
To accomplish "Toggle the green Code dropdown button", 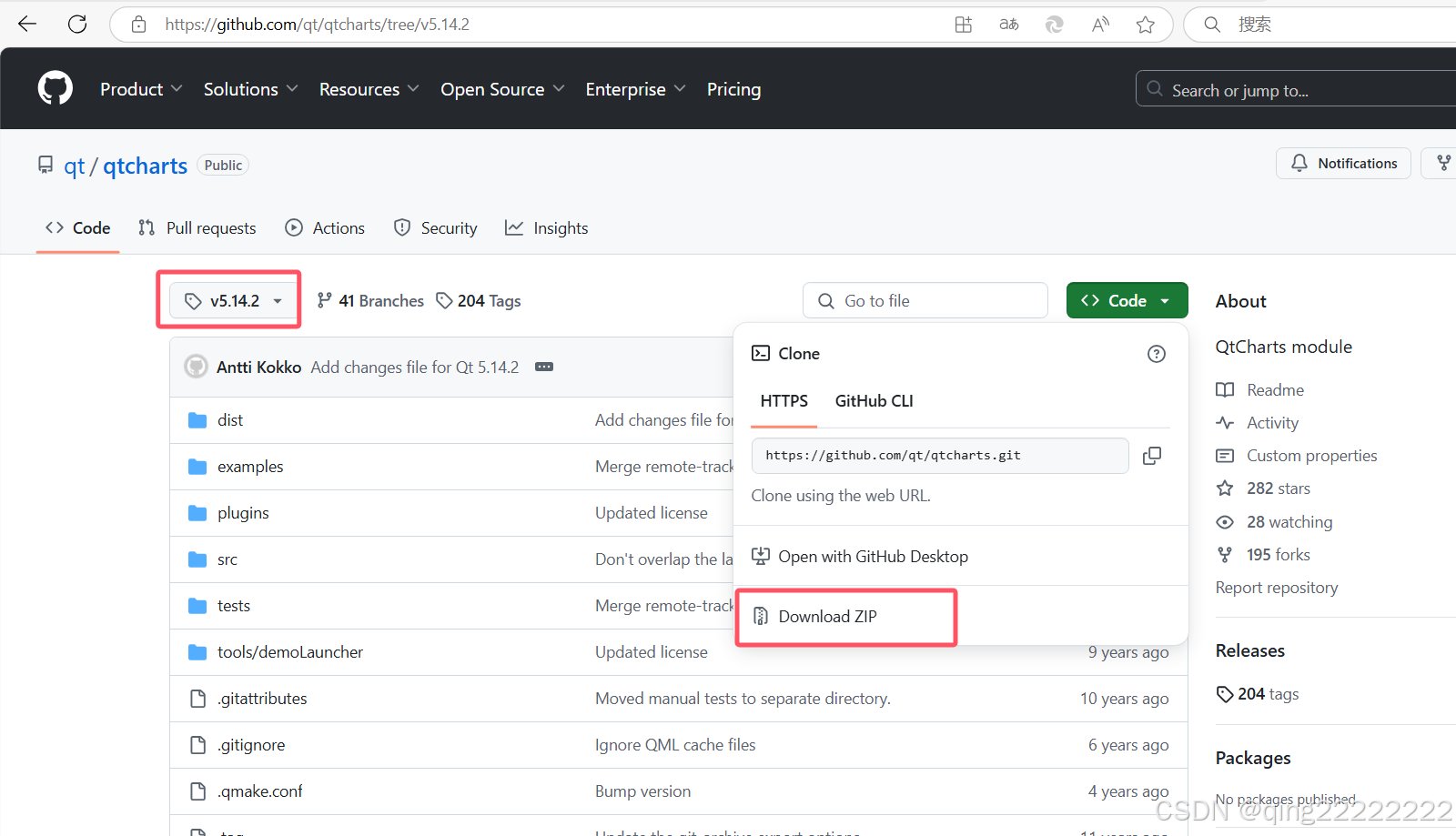I will (x=1127, y=301).
